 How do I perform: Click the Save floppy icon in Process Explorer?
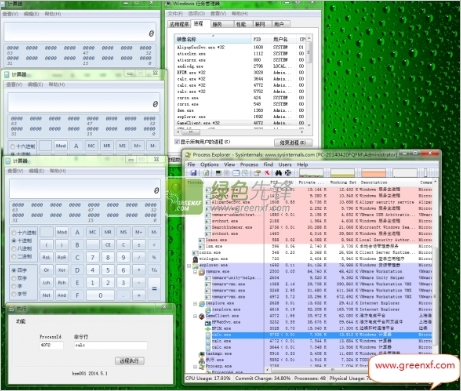(x=193, y=173)
